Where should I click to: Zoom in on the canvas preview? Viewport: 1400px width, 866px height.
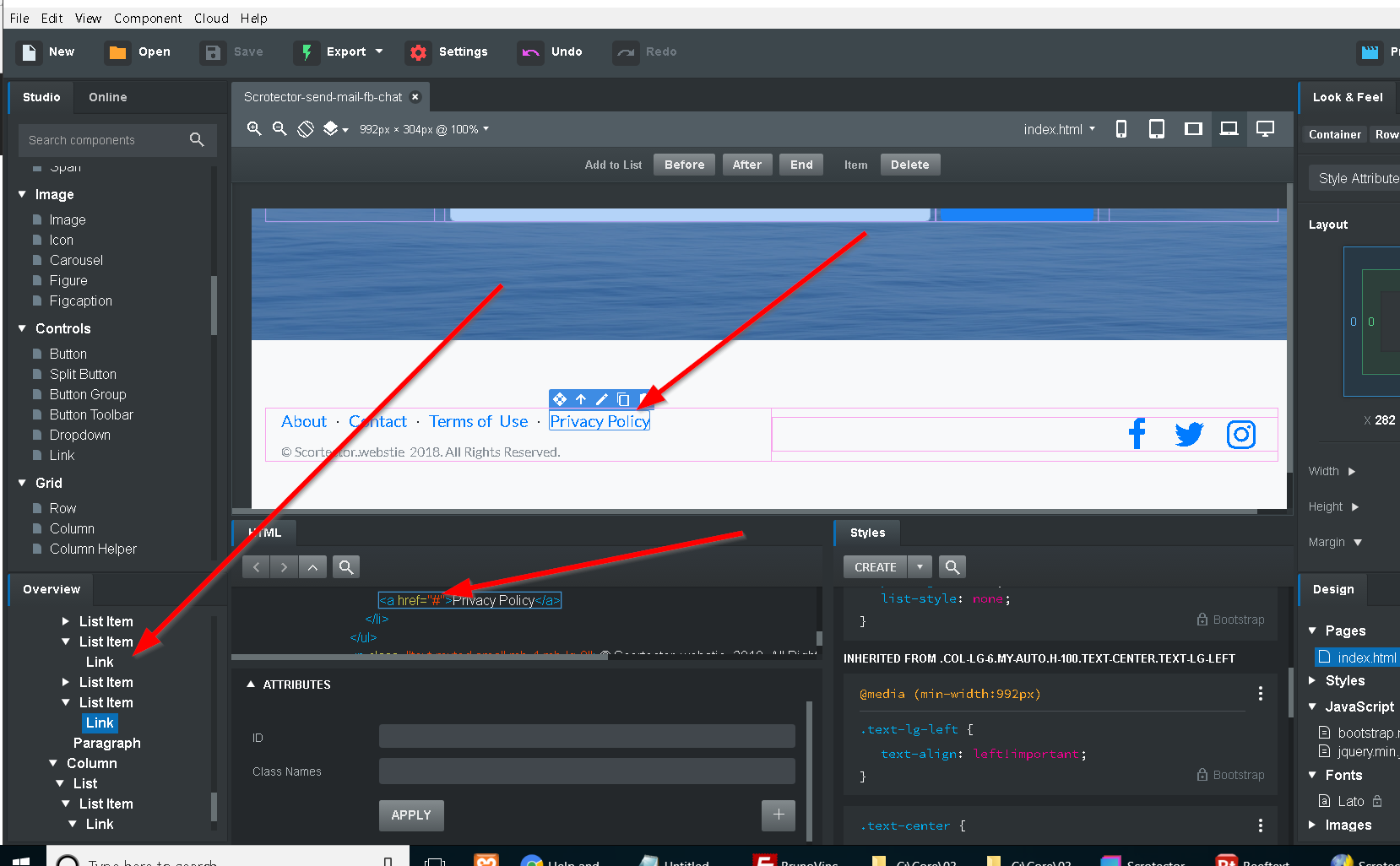tap(253, 128)
